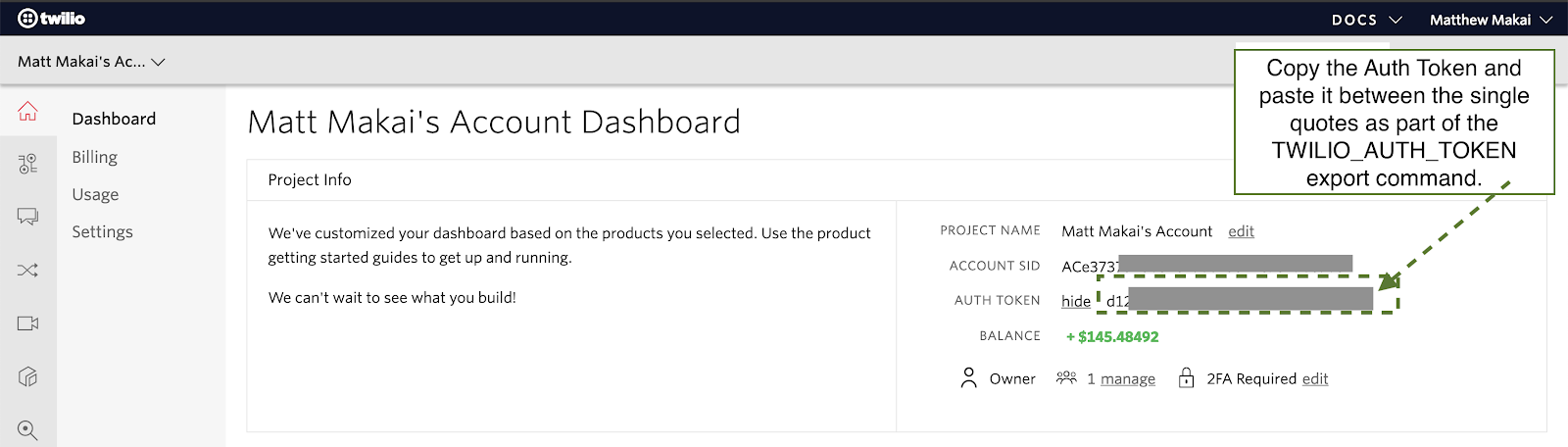Click the Twilio logo
This screenshot has width=1568, height=447.
coord(52,19)
